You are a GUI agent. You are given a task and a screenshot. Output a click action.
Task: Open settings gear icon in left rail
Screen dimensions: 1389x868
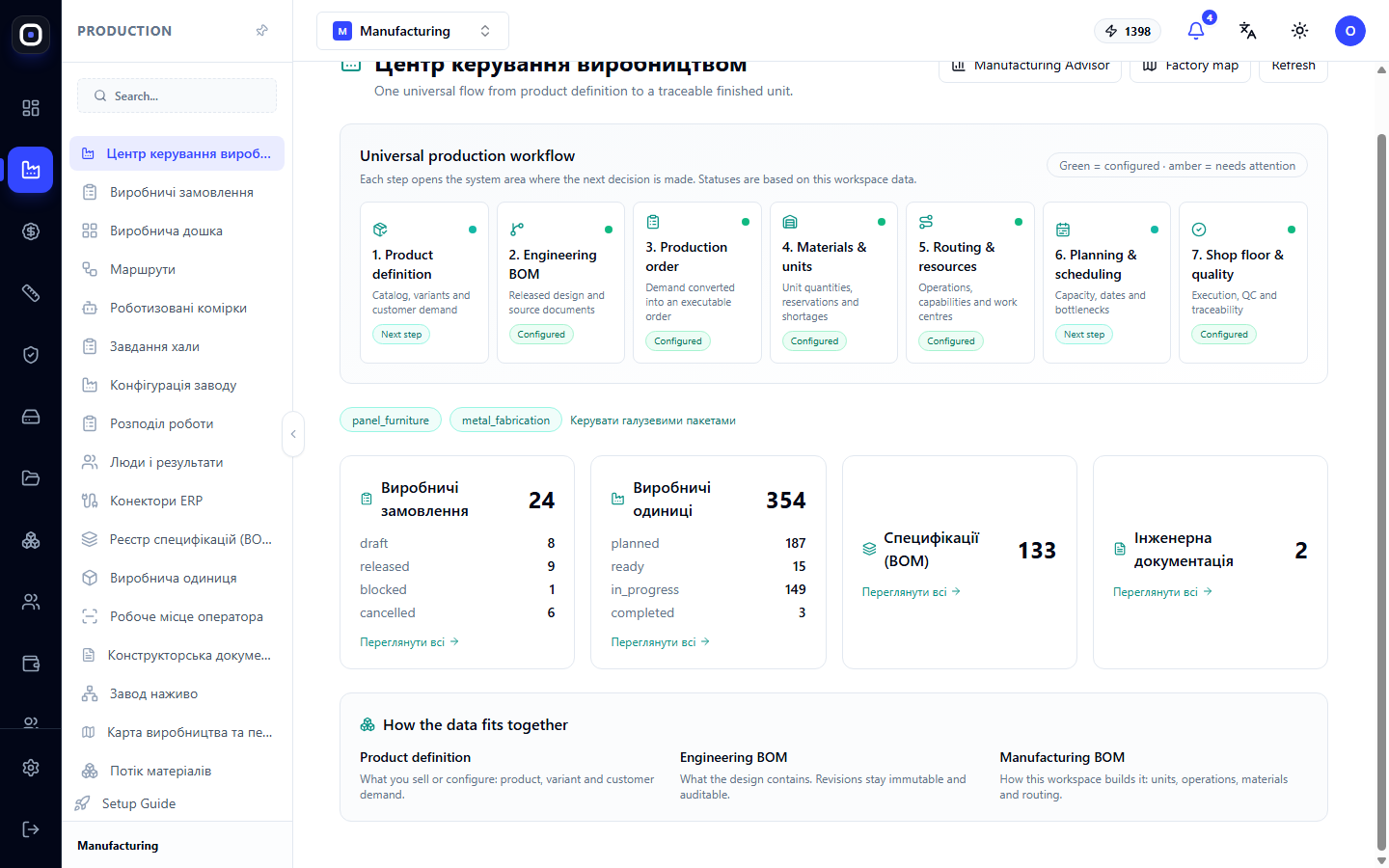click(x=31, y=768)
